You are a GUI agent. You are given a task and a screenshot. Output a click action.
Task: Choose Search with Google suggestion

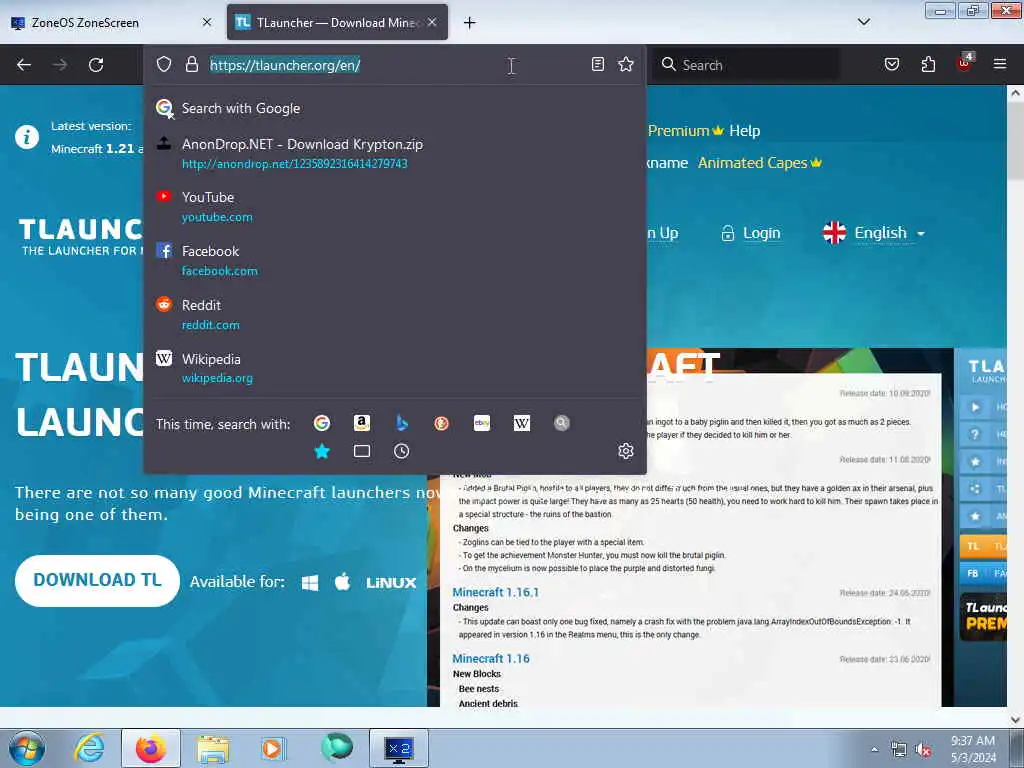(x=395, y=108)
